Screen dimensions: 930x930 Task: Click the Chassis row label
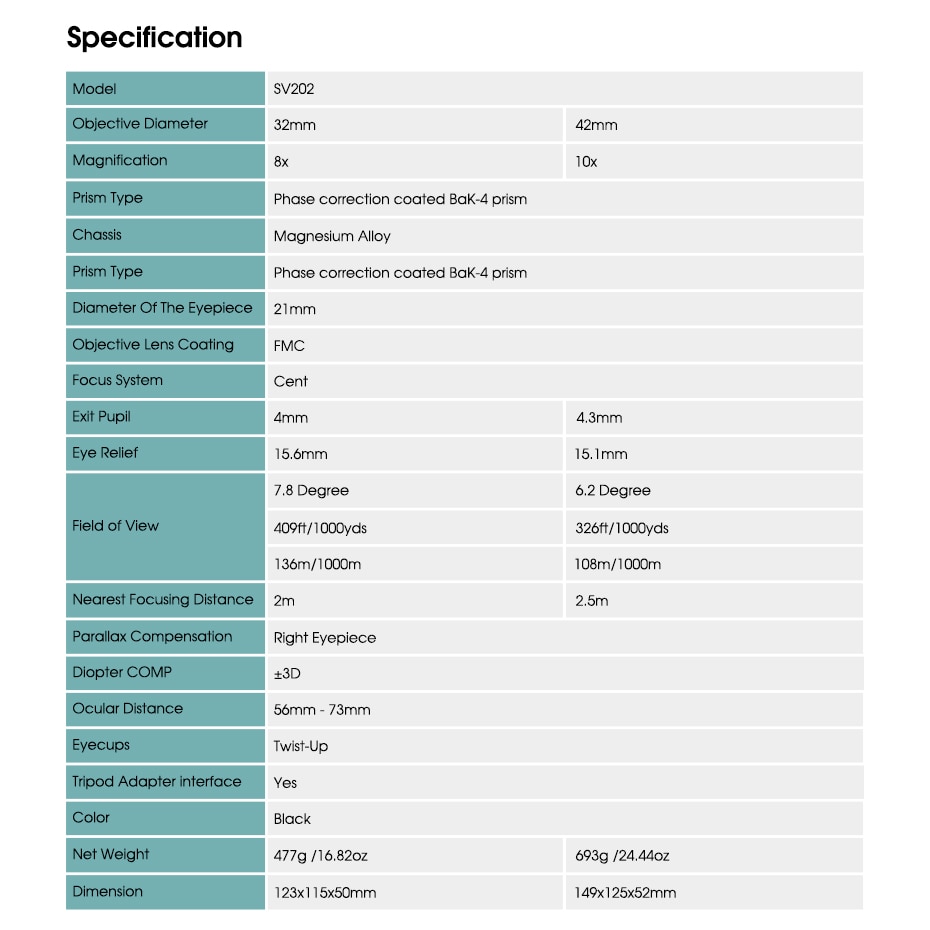click(165, 235)
